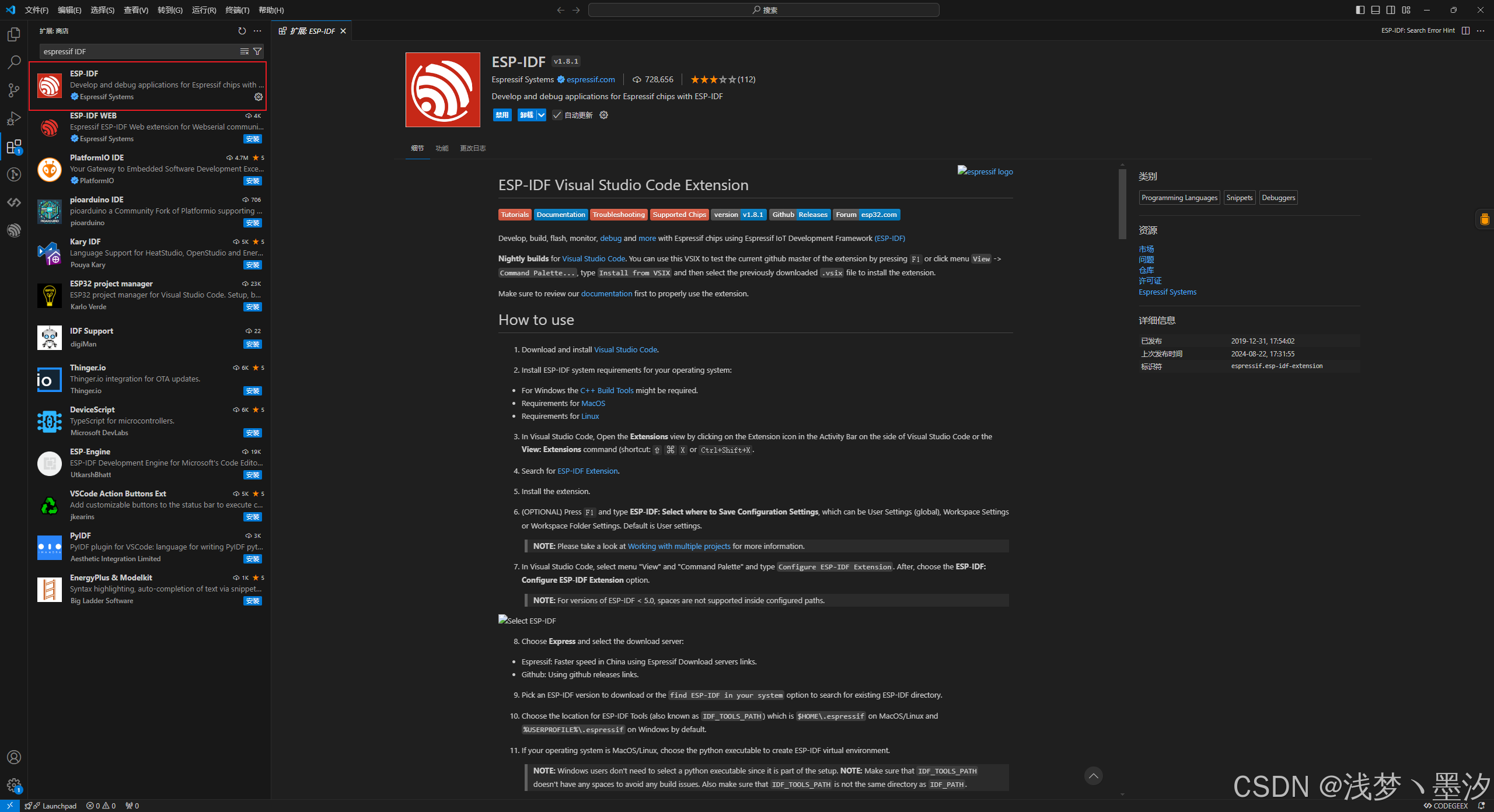Open the 更改日志 changelog tab
Screen dimensions: 1494x812
pos(473,148)
